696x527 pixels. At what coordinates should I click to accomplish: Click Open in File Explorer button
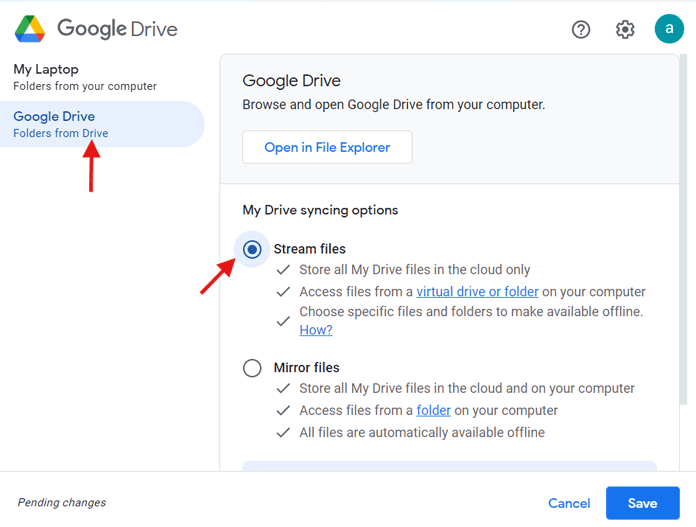(x=327, y=147)
